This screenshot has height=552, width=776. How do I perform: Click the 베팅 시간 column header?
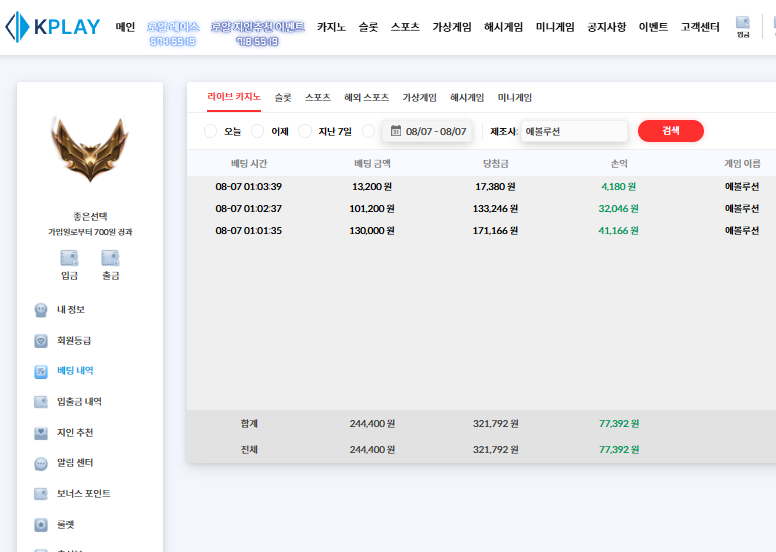click(x=249, y=164)
